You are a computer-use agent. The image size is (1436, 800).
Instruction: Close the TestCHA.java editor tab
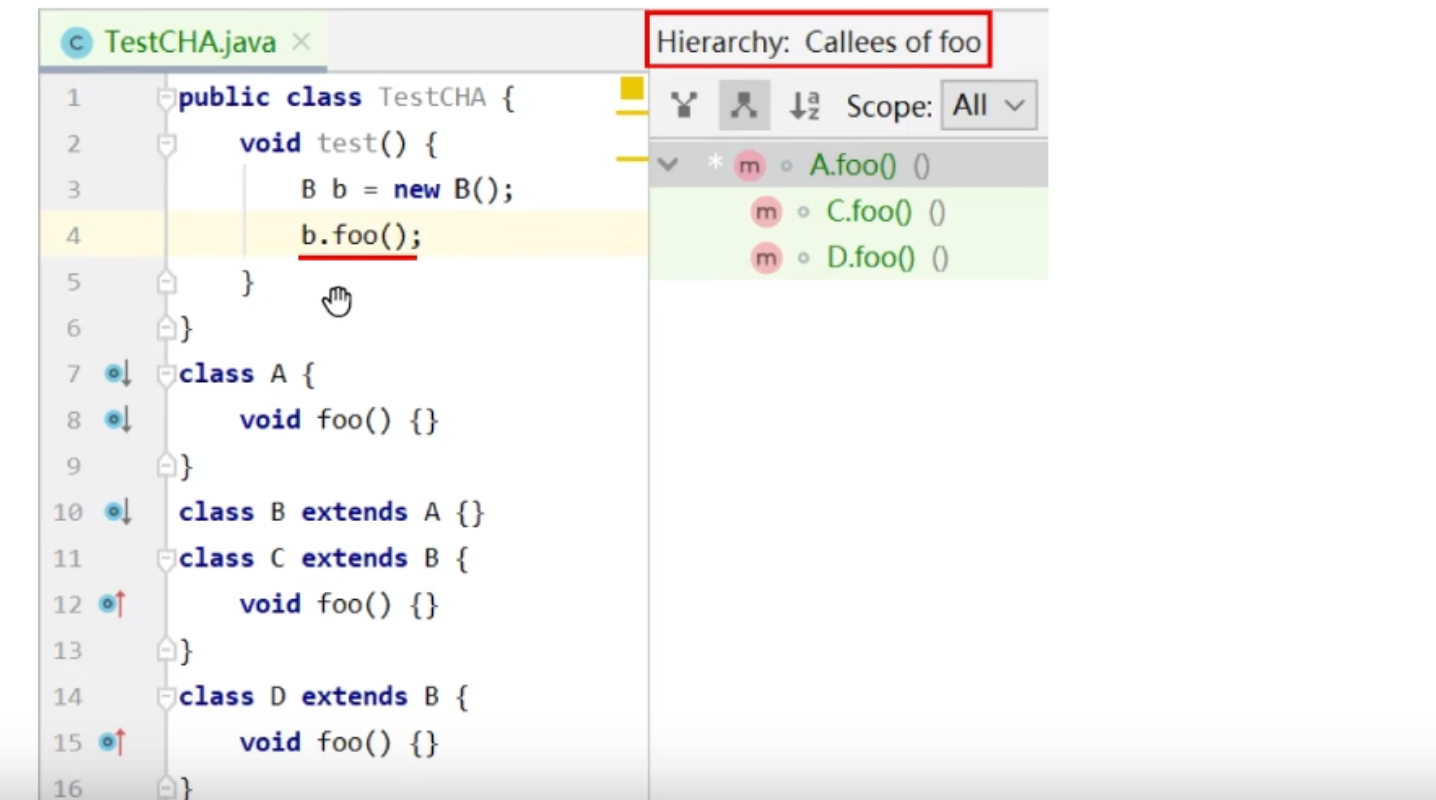(x=301, y=42)
